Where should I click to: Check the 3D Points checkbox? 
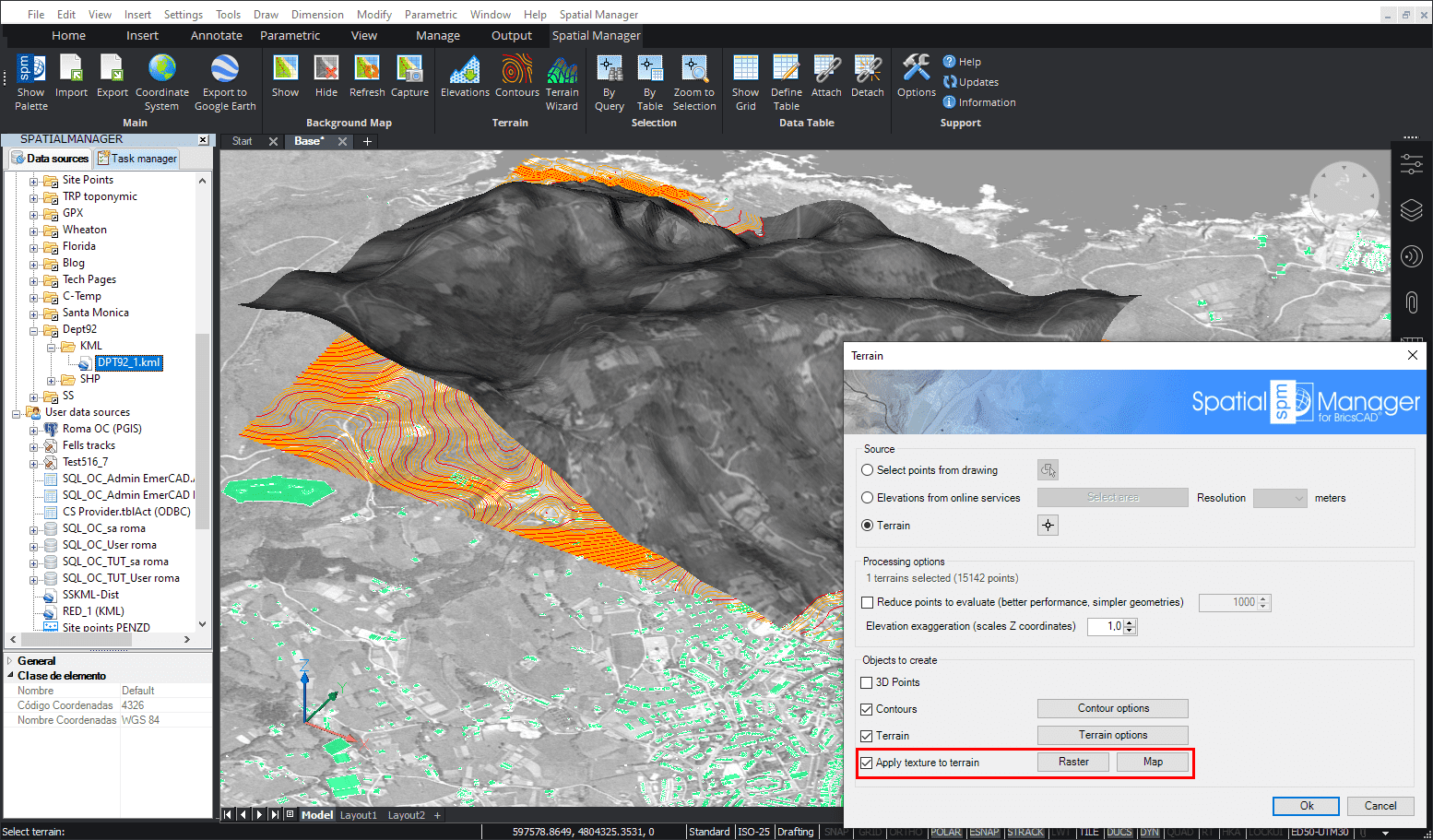[x=866, y=682]
